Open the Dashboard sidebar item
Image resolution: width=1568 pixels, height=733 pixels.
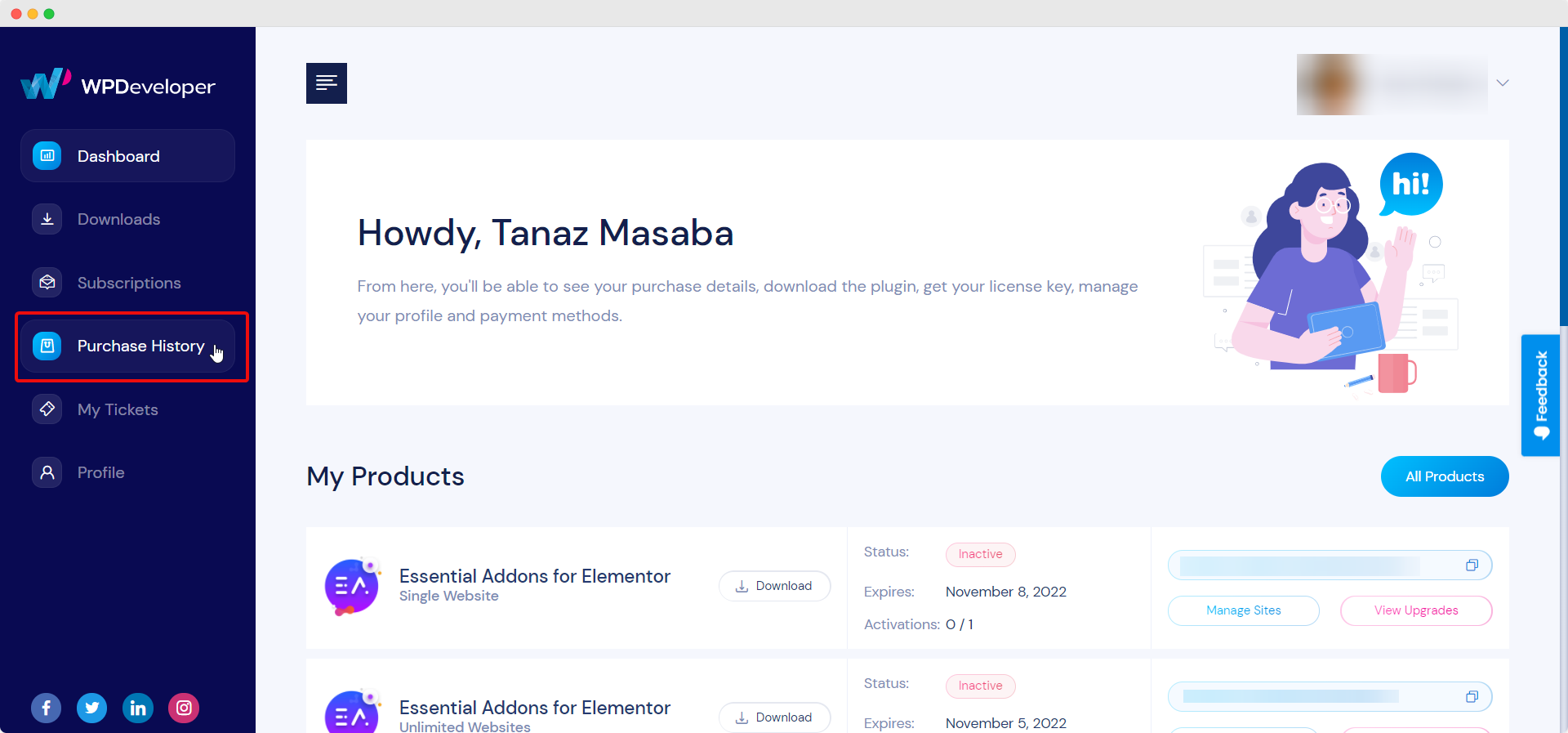127,155
